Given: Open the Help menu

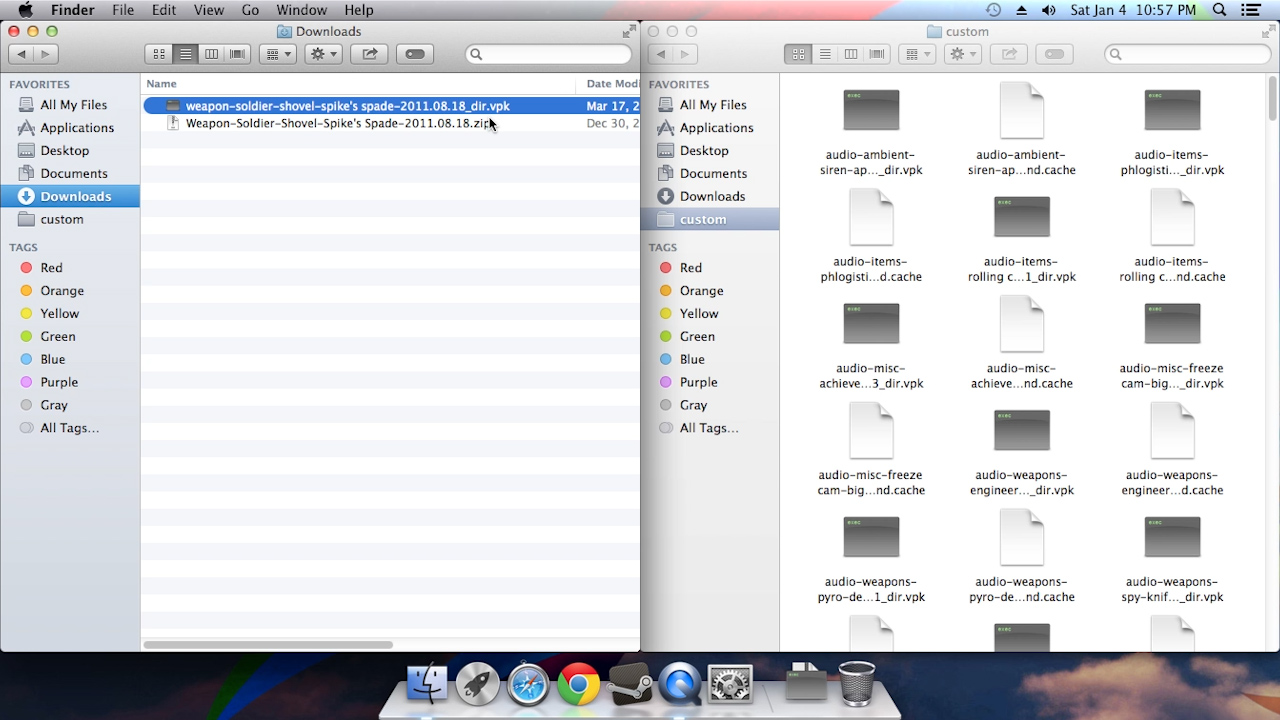Looking at the screenshot, I should (x=358, y=10).
